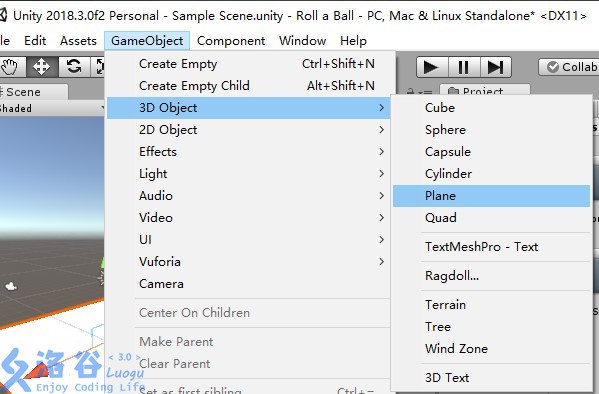
Task: Select the Move tool
Action: point(41,67)
